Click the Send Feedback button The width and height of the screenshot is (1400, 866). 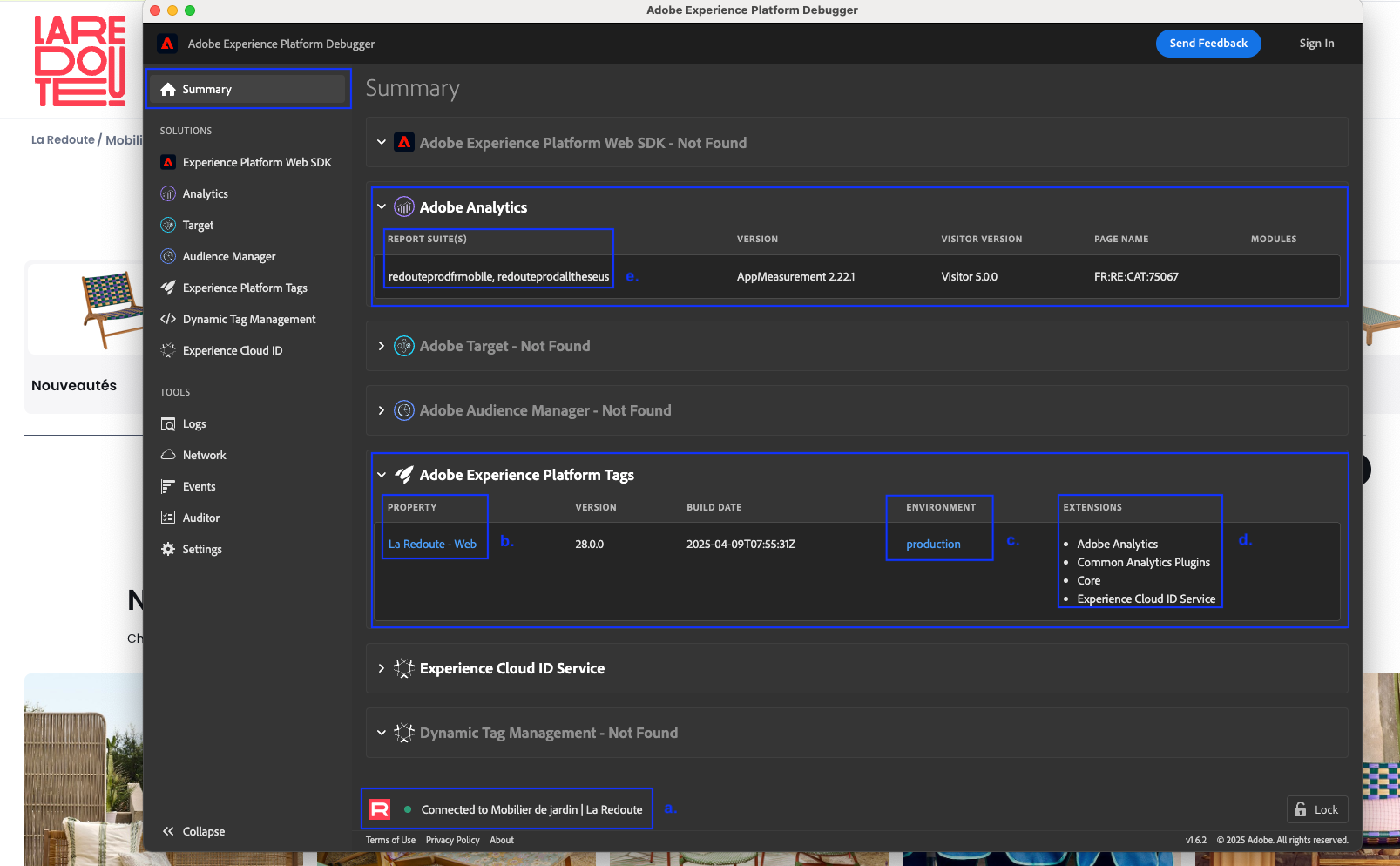(1207, 44)
